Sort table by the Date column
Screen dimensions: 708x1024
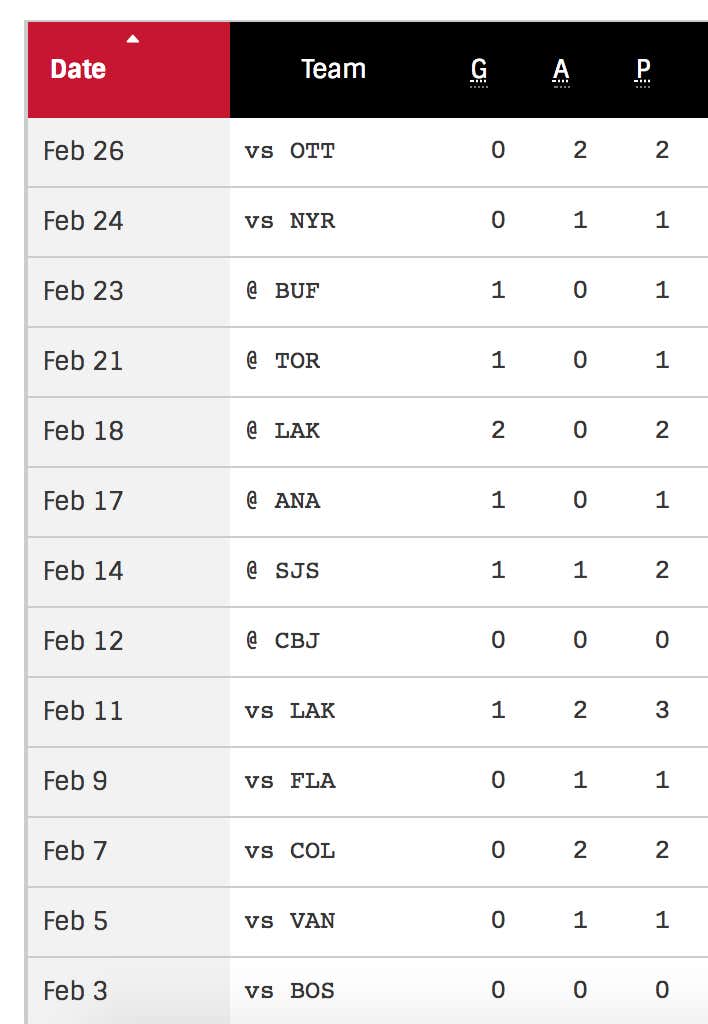click(78, 69)
